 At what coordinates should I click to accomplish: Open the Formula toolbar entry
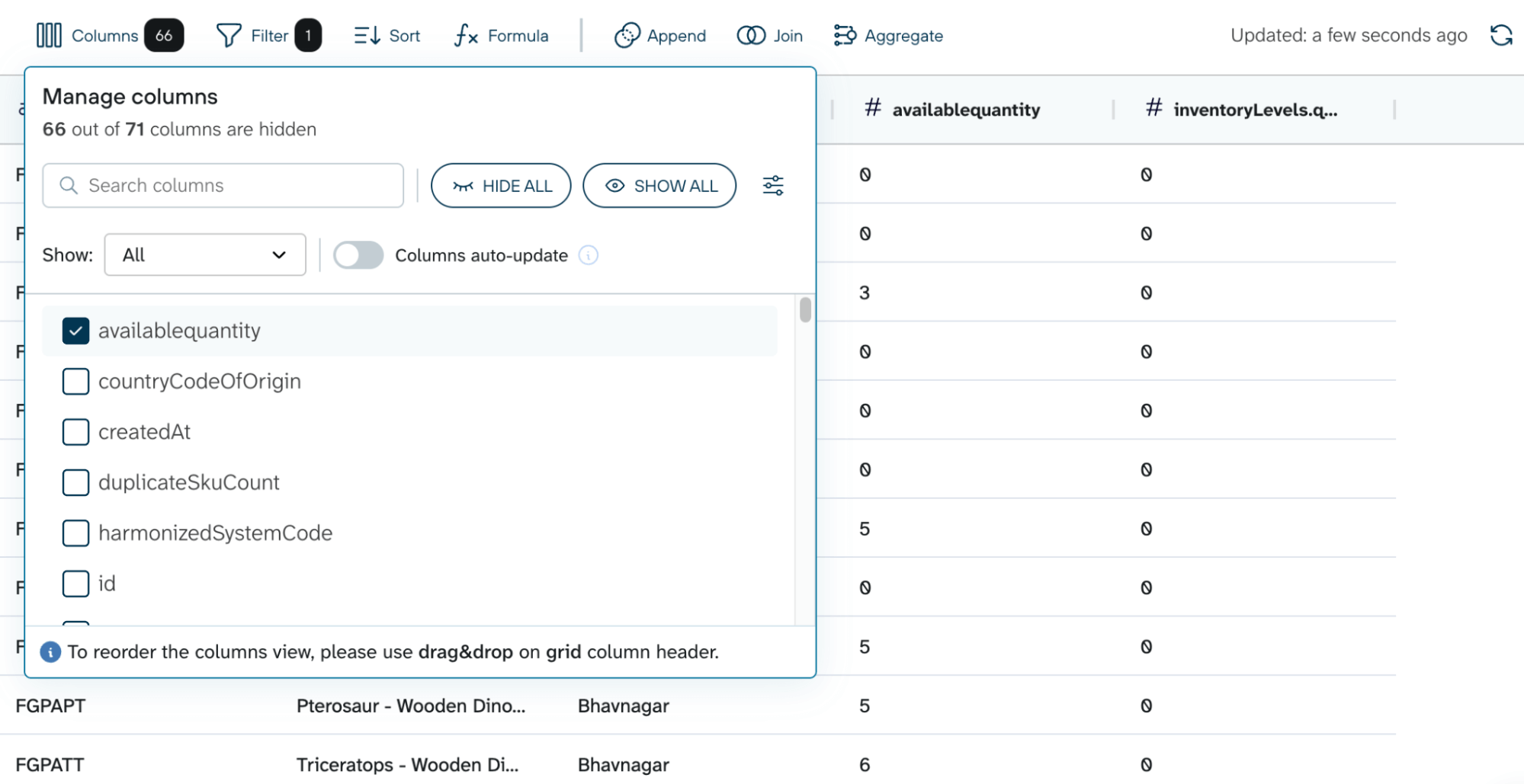(x=501, y=35)
